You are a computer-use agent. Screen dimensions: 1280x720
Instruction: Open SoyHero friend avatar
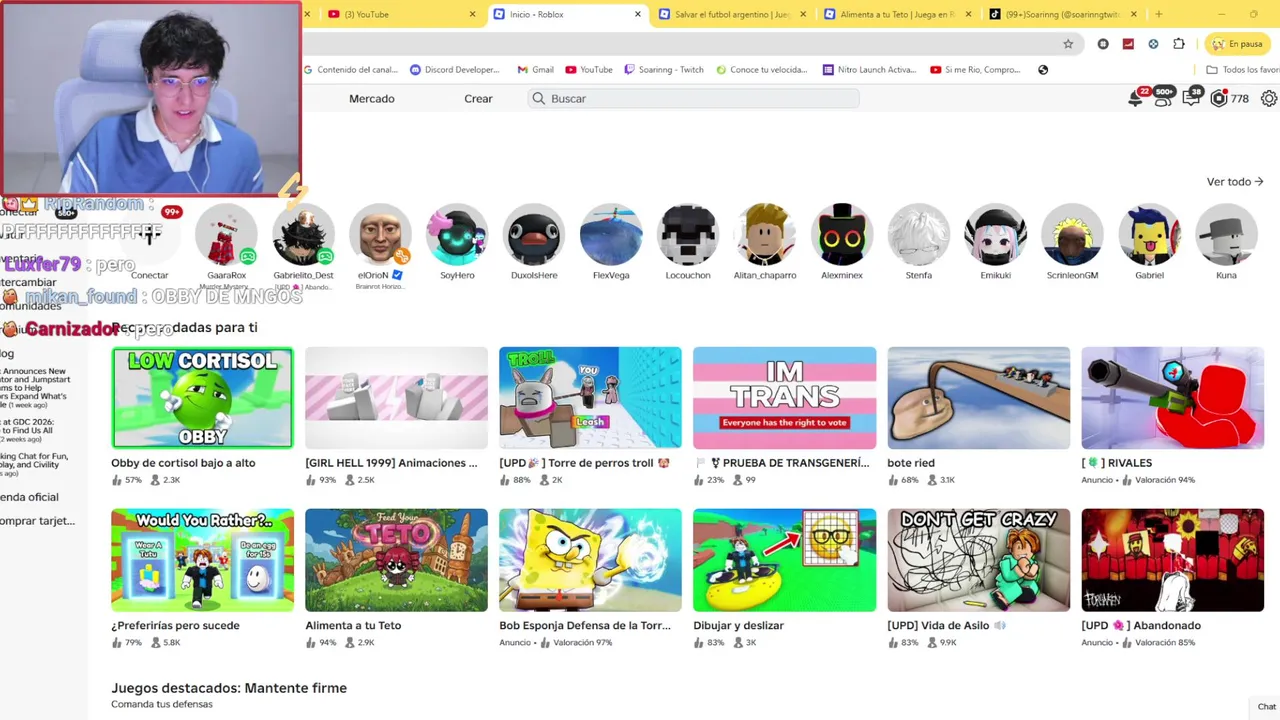click(457, 236)
